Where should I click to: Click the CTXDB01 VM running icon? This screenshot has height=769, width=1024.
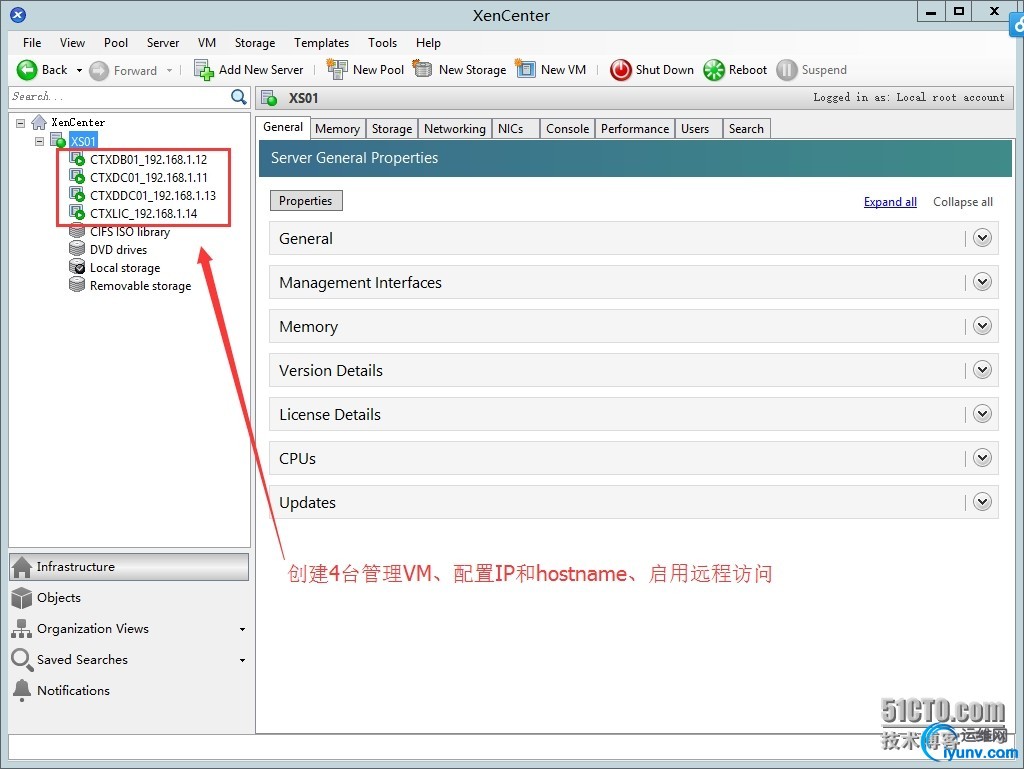click(x=77, y=159)
